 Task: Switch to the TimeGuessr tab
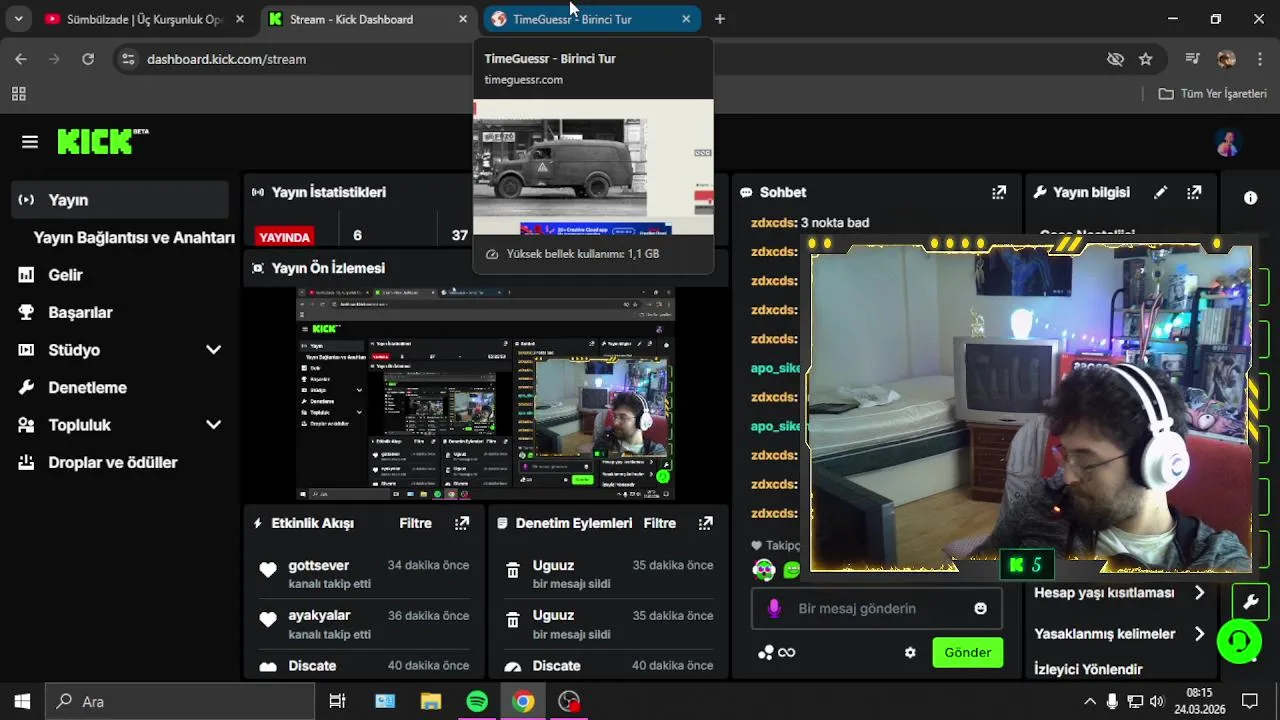point(592,19)
